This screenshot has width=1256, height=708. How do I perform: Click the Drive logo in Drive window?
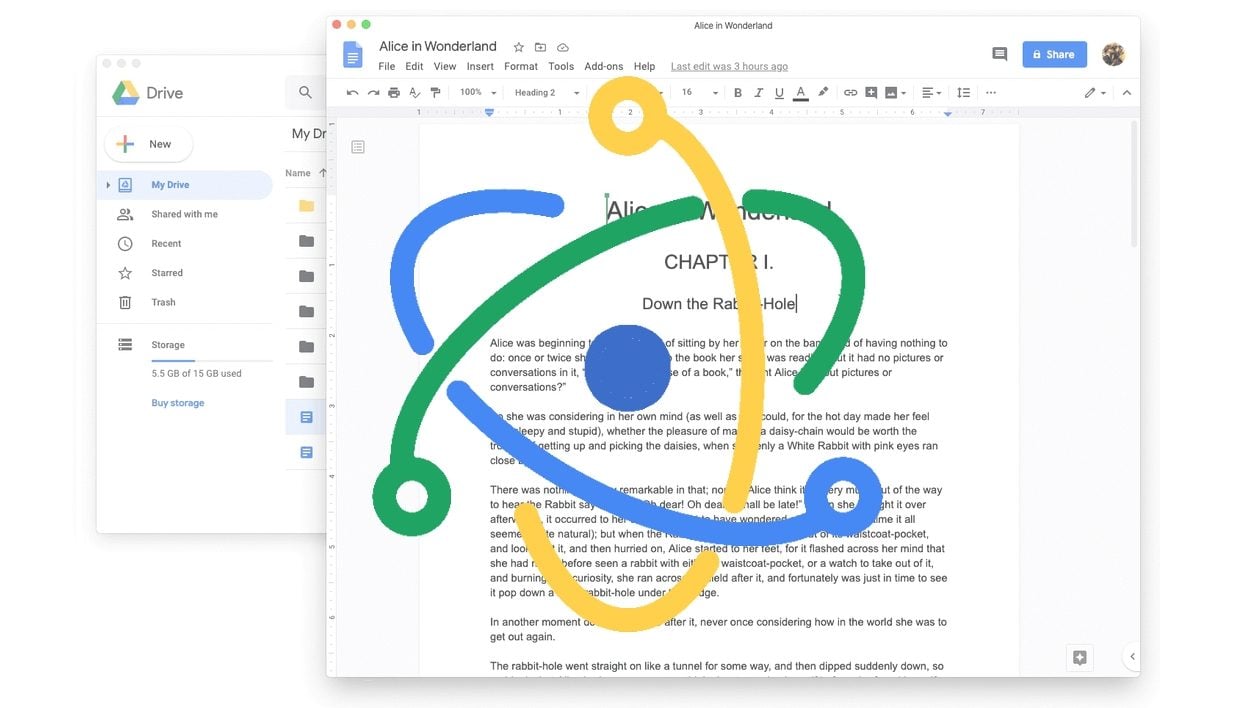[x=147, y=93]
